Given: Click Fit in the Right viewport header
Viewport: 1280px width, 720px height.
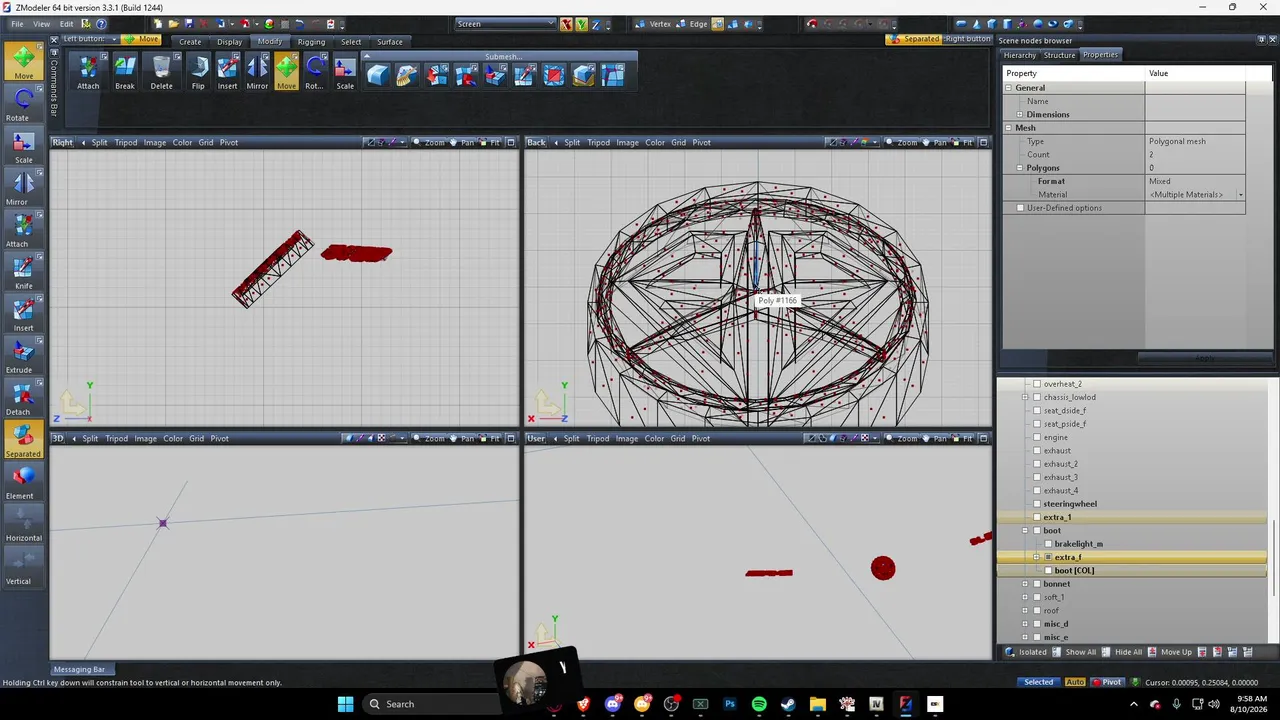Looking at the screenshot, I should click(x=490, y=142).
